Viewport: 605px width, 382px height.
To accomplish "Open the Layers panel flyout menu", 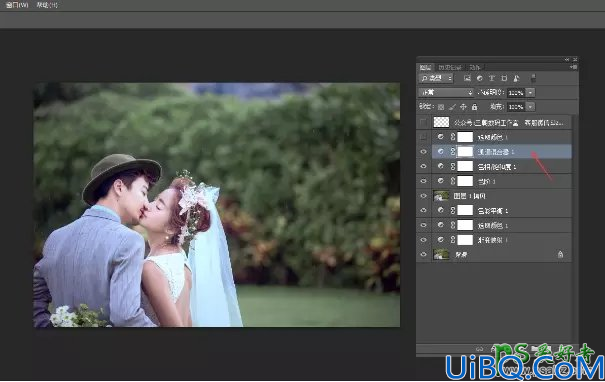I will (573, 67).
